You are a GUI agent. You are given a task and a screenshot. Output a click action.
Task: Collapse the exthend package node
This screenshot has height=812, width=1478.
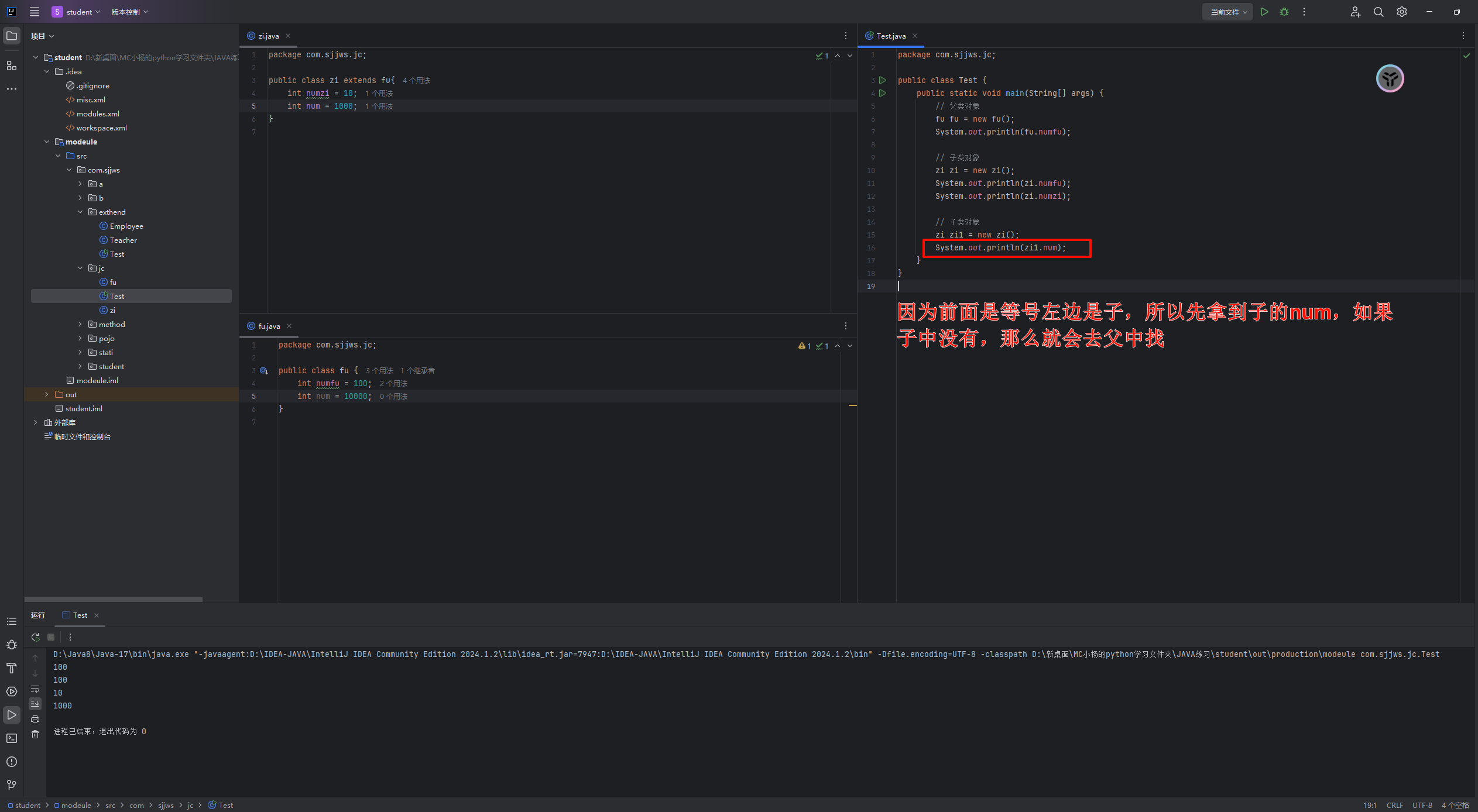pyautogui.click(x=80, y=212)
